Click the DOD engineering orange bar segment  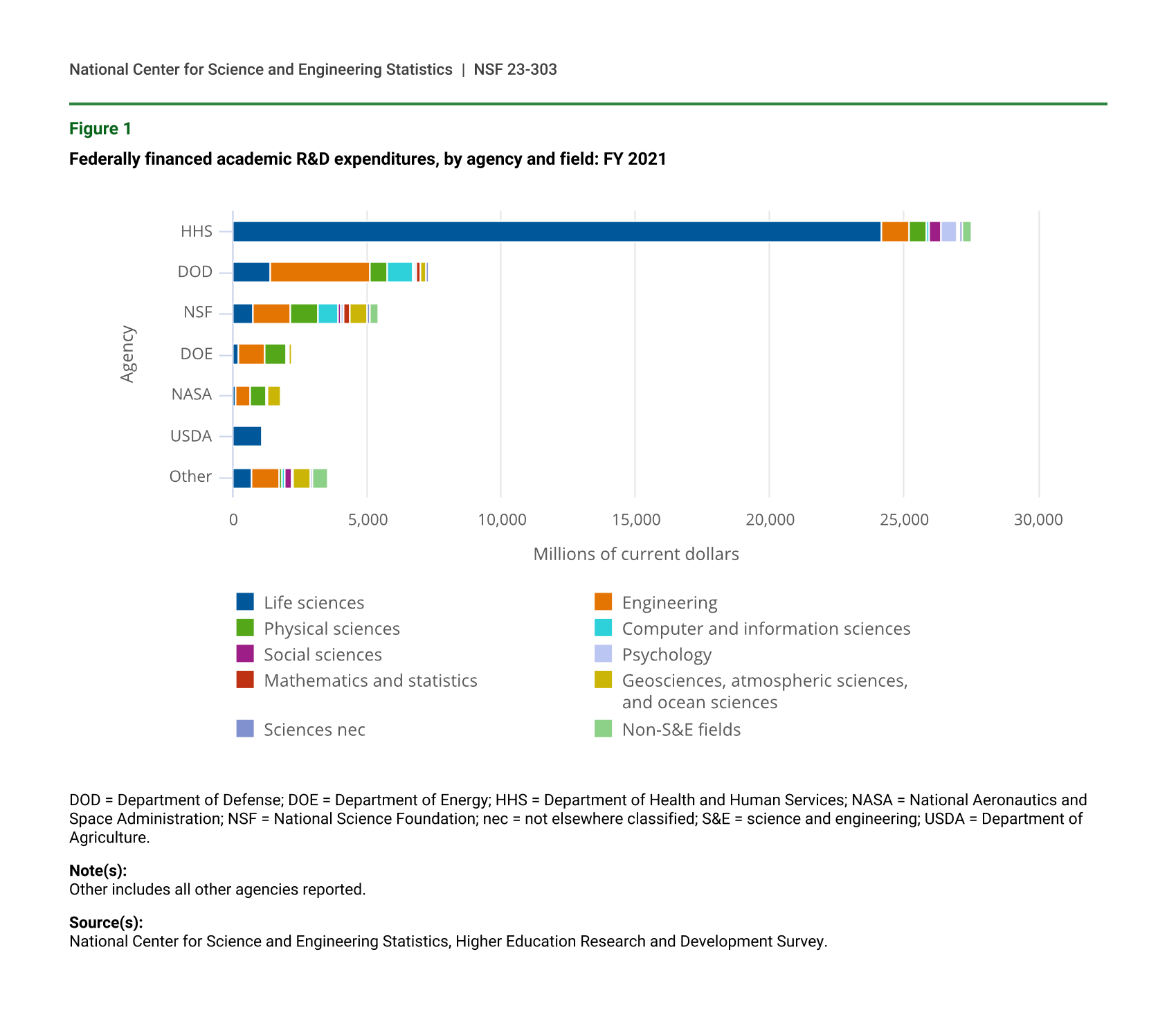(320, 272)
